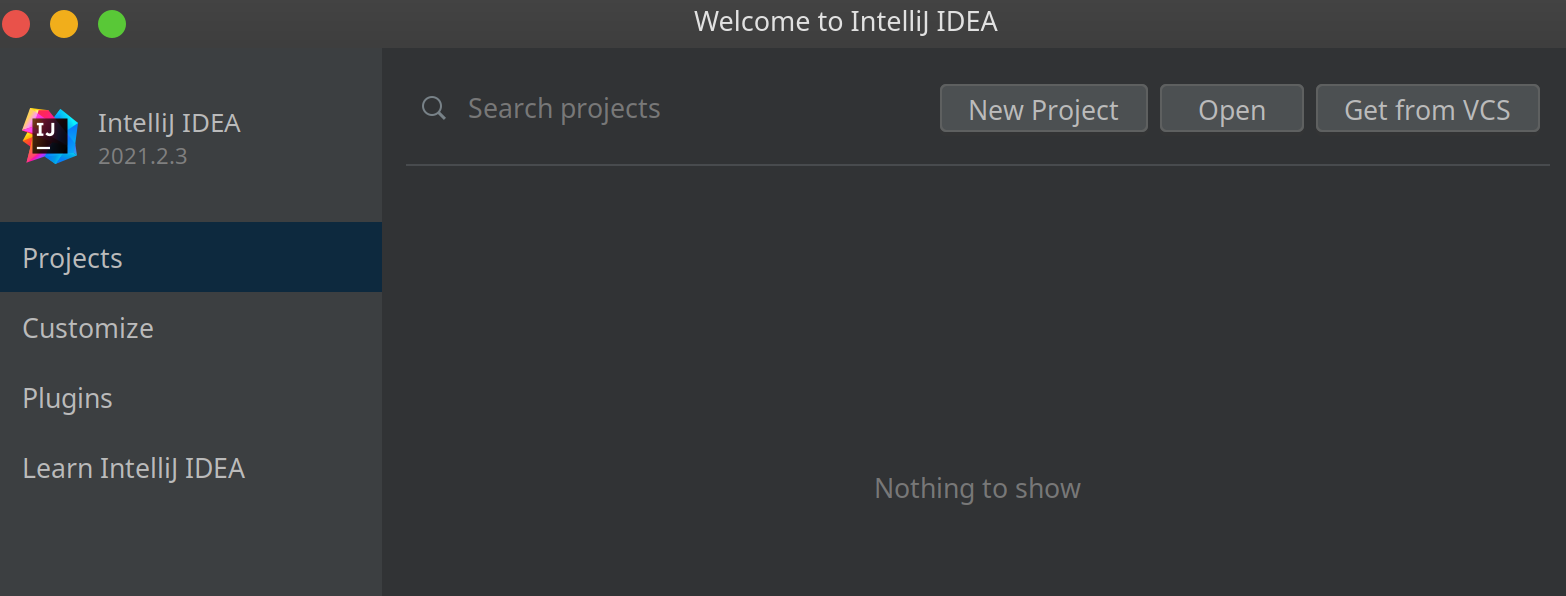Open the Plugins section
The width and height of the screenshot is (1566, 596).
coord(68,398)
